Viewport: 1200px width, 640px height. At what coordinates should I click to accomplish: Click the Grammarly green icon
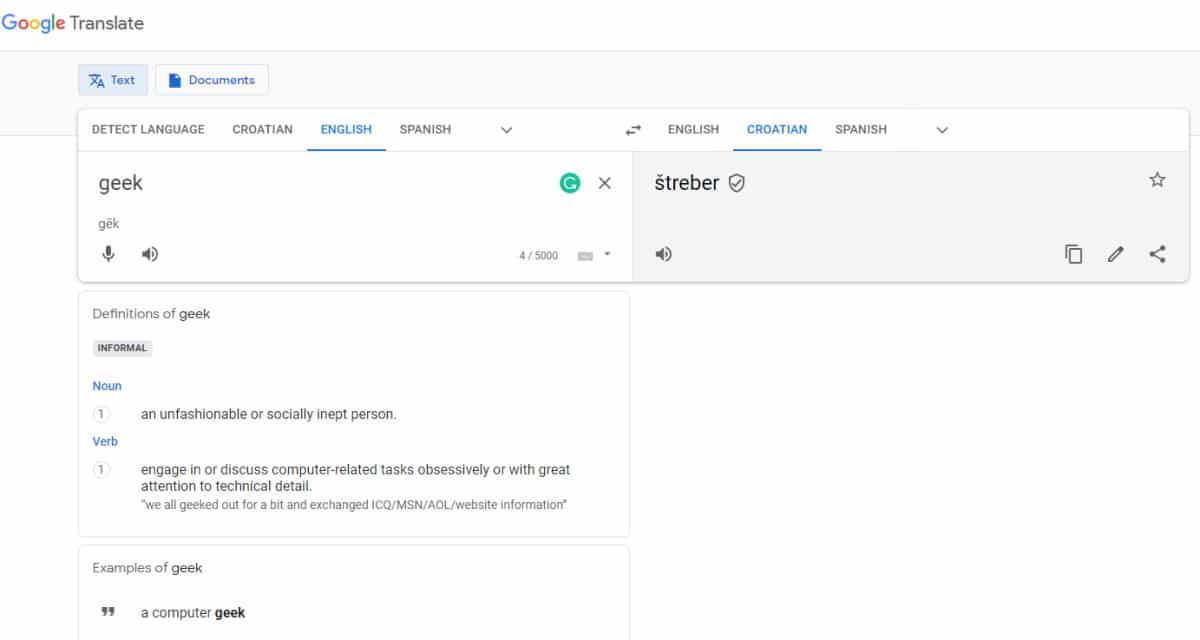570,183
